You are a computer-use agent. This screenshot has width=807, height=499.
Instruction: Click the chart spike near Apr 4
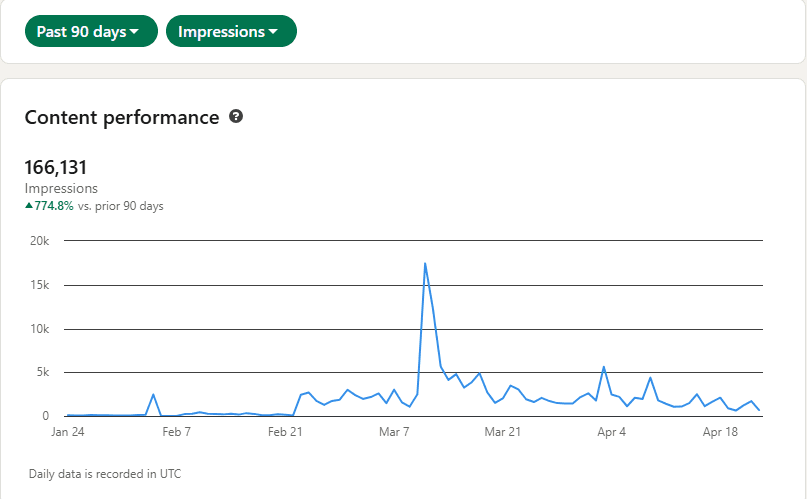coord(604,367)
